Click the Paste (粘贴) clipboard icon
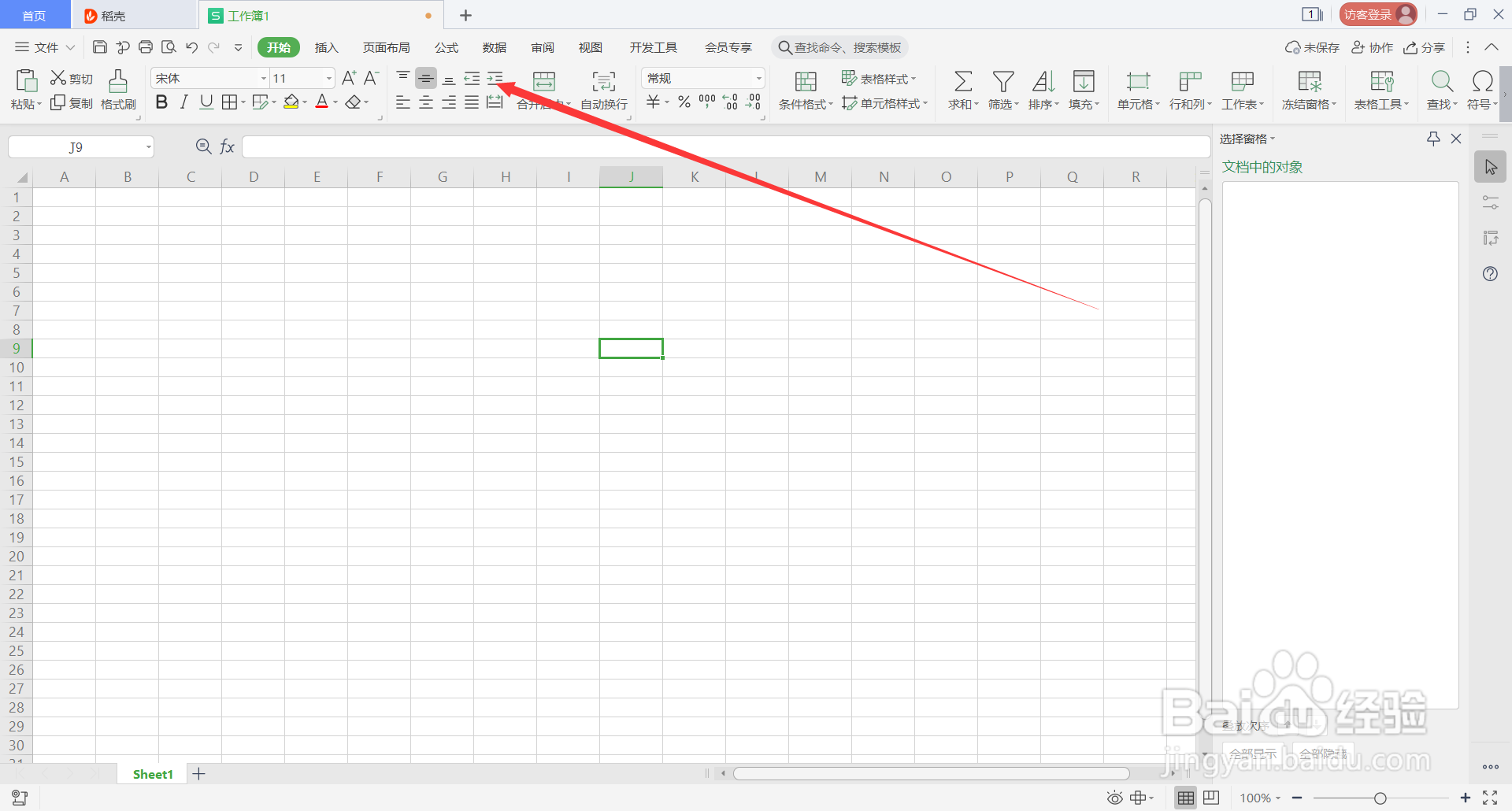 tap(26, 81)
